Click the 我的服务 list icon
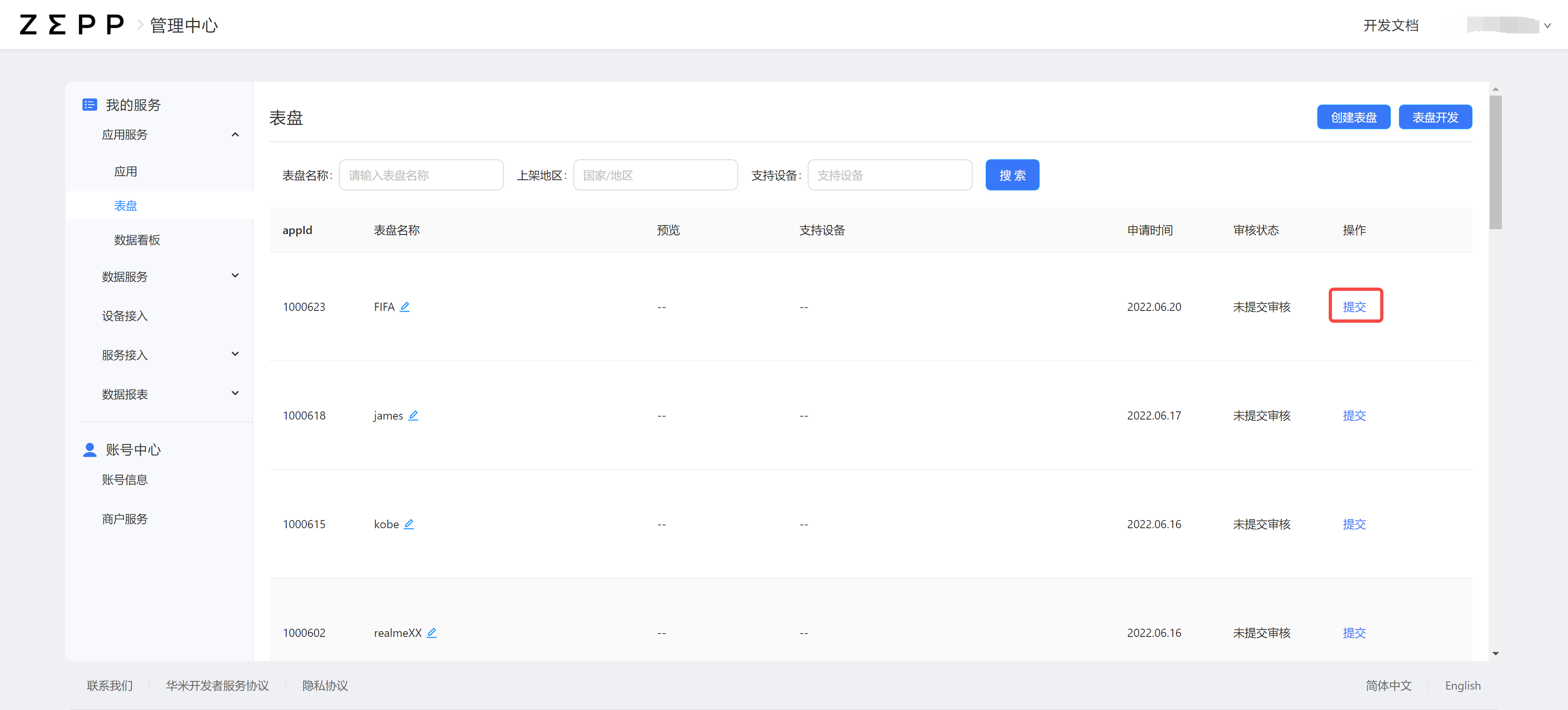Image resolution: width=1568 pixels, height=710 pixels. click(89, 105)
